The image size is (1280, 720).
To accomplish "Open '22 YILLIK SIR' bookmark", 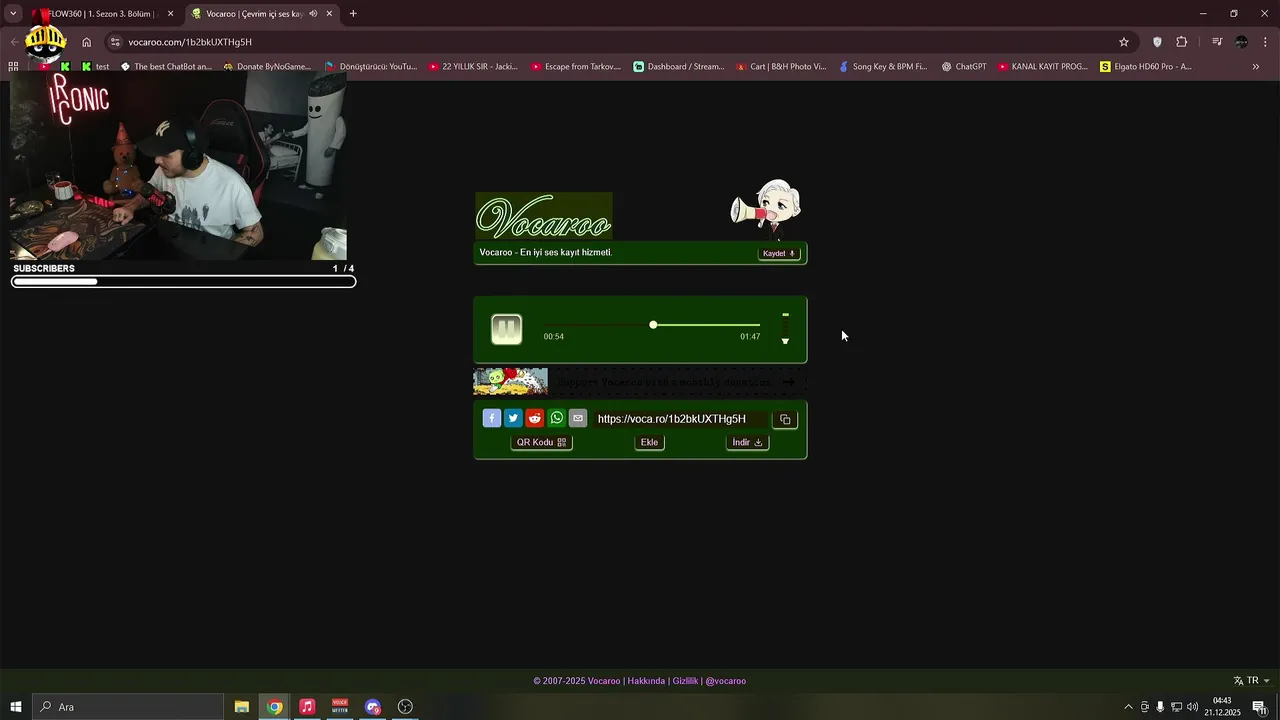I will [473, 67].
